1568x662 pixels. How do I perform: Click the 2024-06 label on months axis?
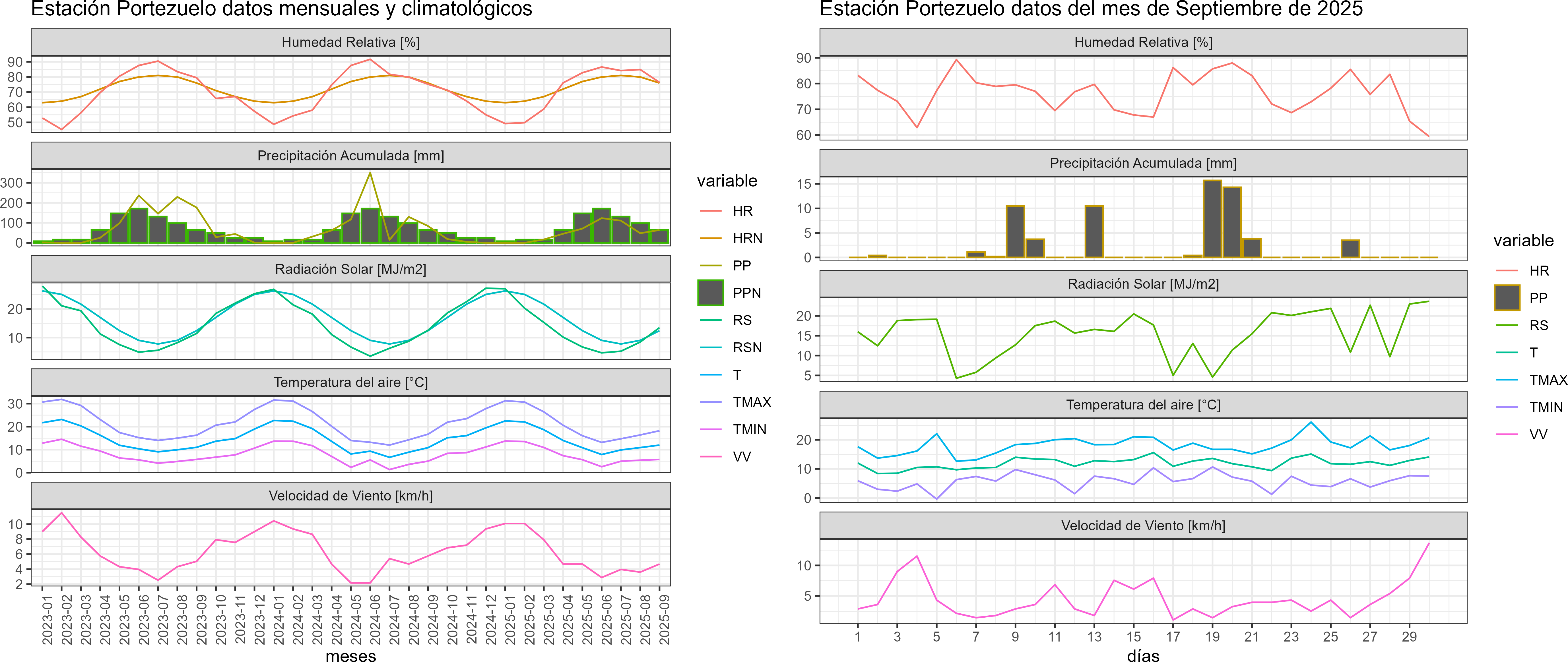point(376,619)
